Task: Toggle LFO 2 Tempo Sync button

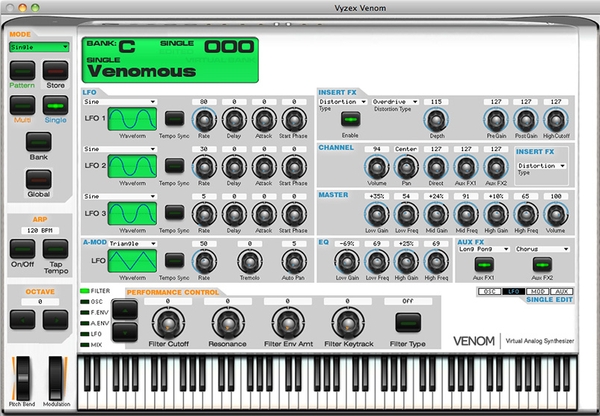Action: [174, 166]
